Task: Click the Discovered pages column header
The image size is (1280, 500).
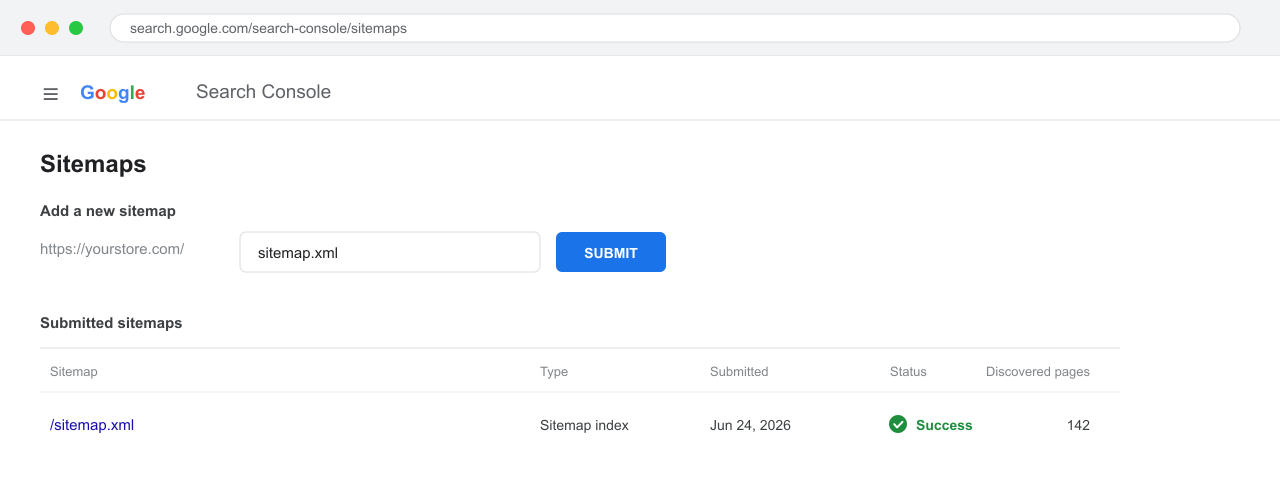Action: pos(1038,372)
